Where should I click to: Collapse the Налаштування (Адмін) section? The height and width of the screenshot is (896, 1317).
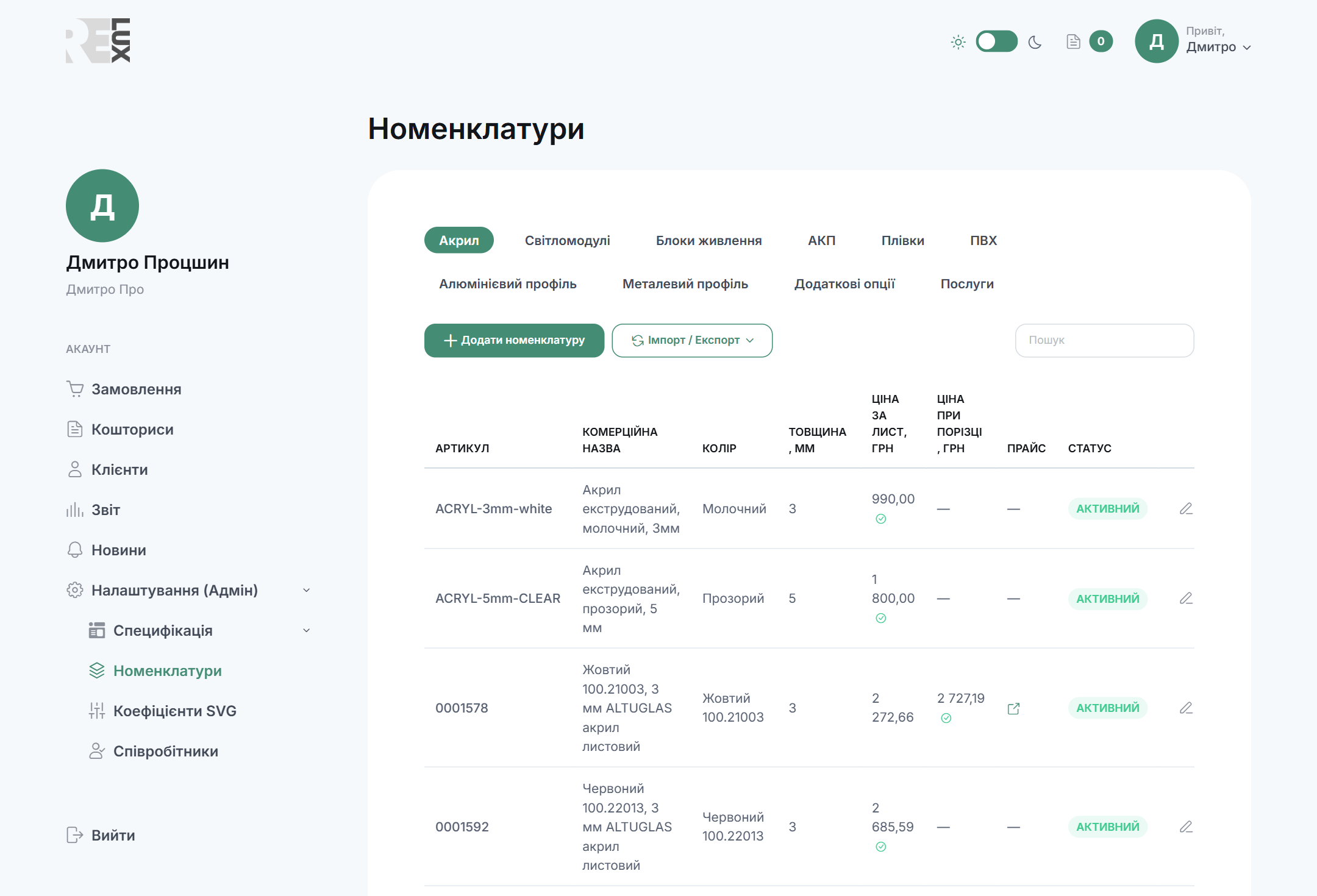click(306, 590)
